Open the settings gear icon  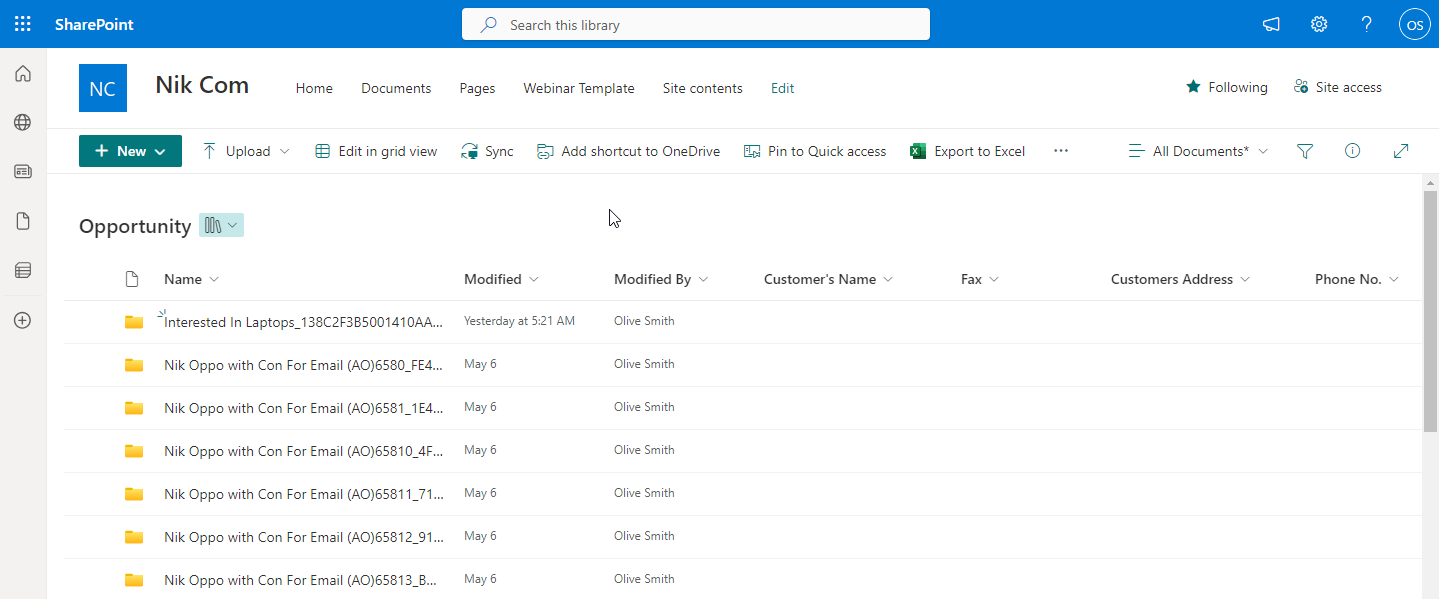point(1319,24)
